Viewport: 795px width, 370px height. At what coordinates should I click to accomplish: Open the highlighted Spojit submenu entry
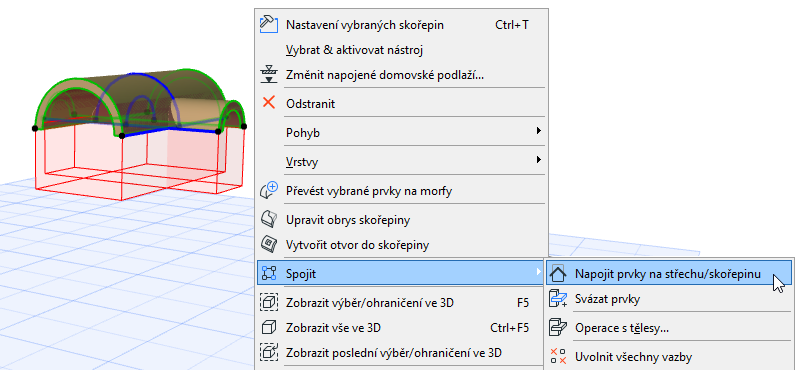(x=401, y=274)
